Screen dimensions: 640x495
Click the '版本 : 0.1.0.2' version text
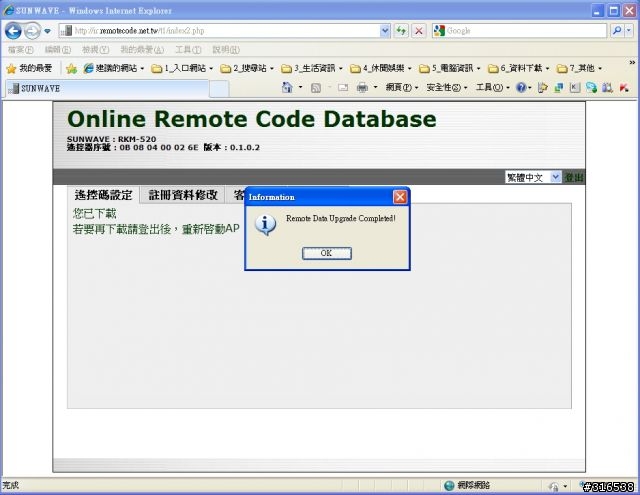231,147
